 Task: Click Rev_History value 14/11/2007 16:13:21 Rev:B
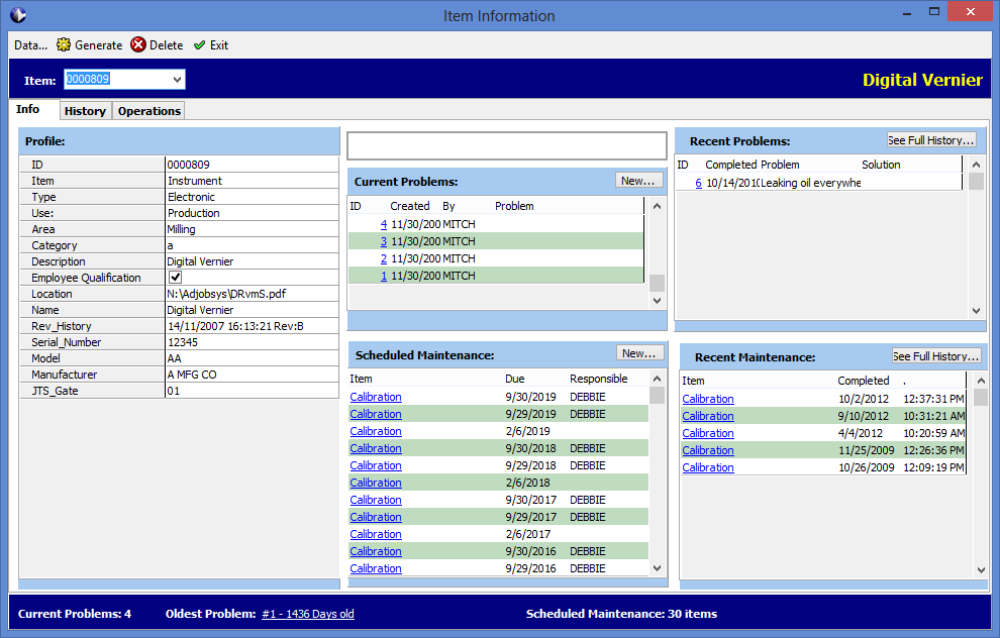pos(252,326)
